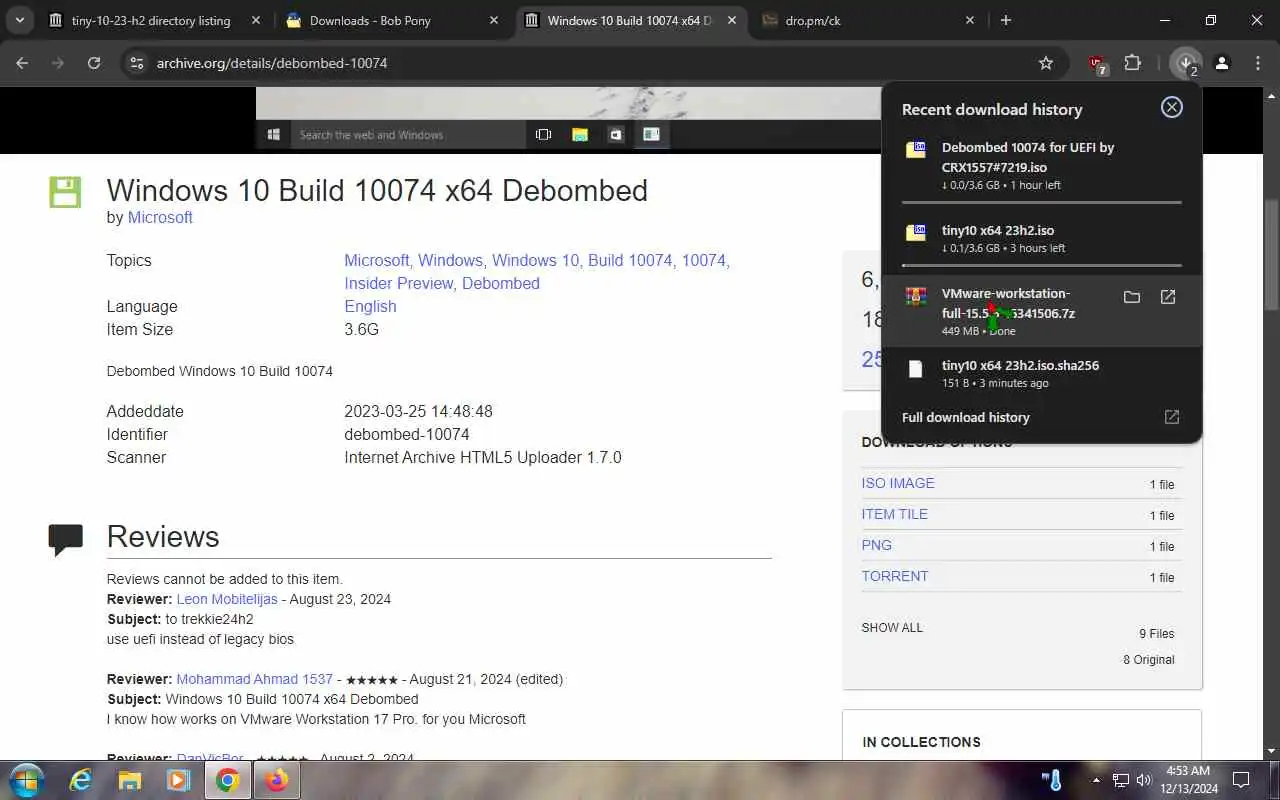Click the Debombed 10074 download progress bar
1280x800 pixels.
pyautogui.click(x=1041, y=203)
